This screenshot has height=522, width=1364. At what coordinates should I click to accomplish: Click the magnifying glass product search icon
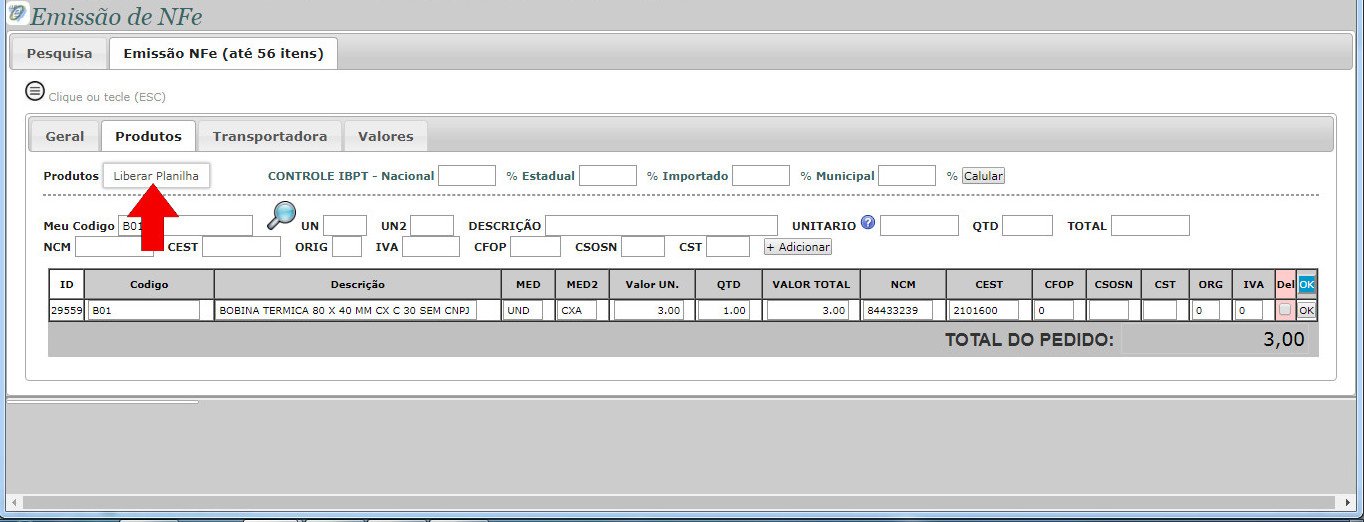point(281,215)
